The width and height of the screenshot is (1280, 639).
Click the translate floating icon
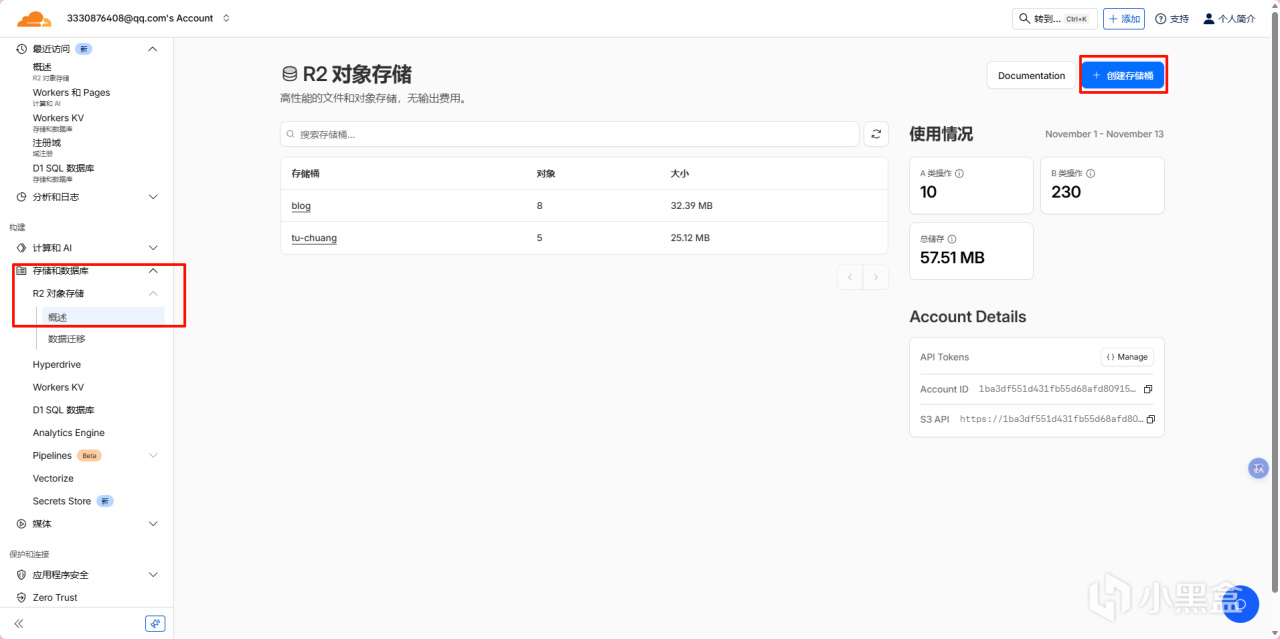pos(1258,468)
